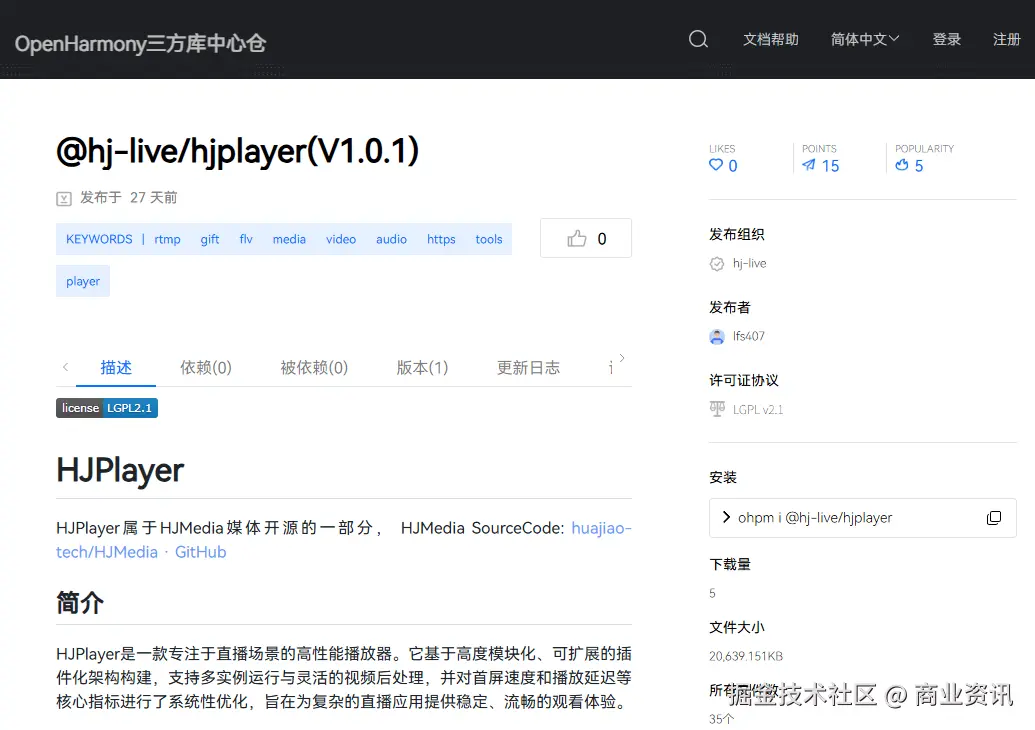Image resolution: width=1035 pixels, height=730 pixels.
Task: Click the paper plane icon under POINTS
Action: 809,165
